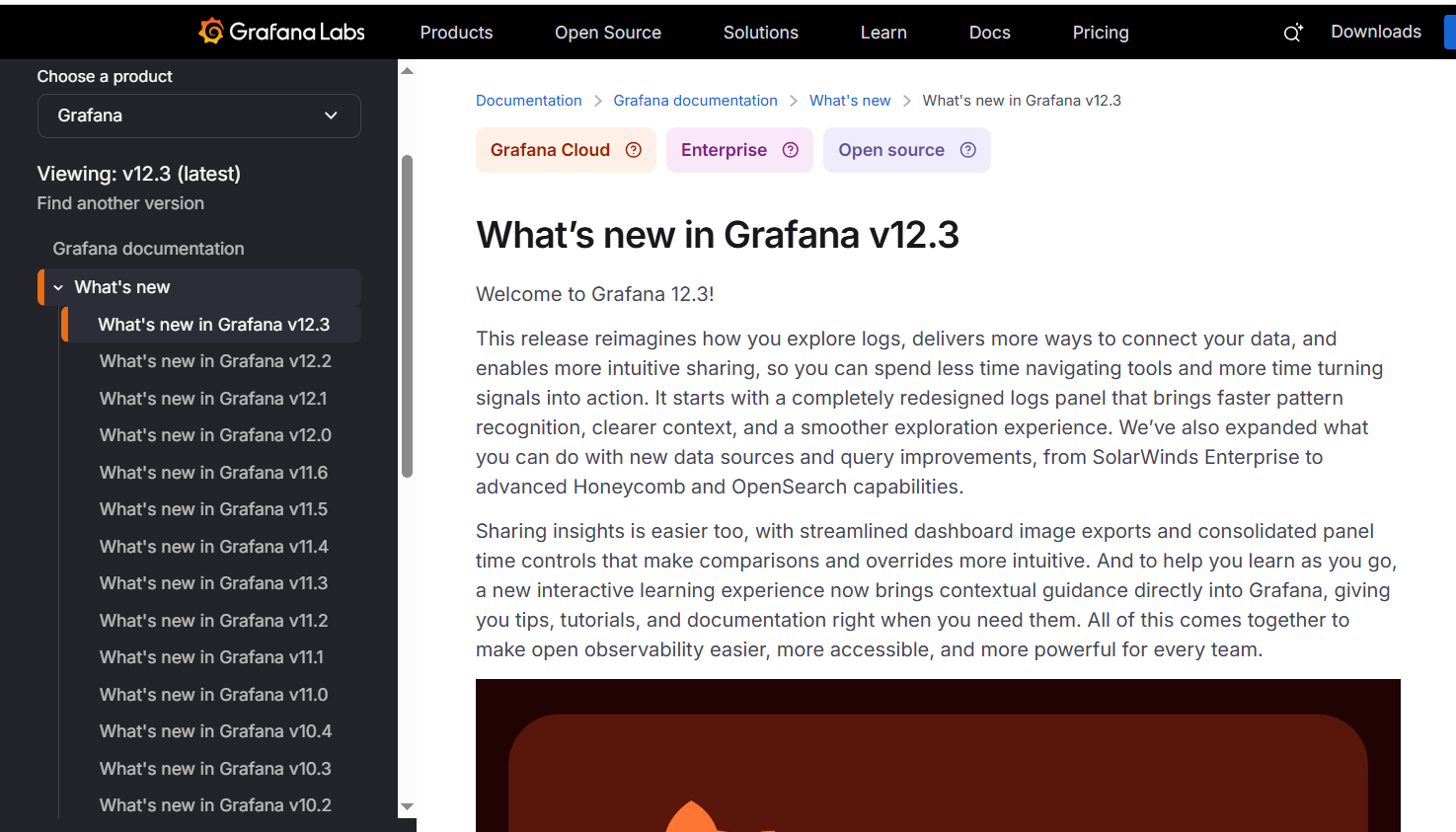
Task: Select What's new in Grafana v11.2
Action: [x=213, y=621]
